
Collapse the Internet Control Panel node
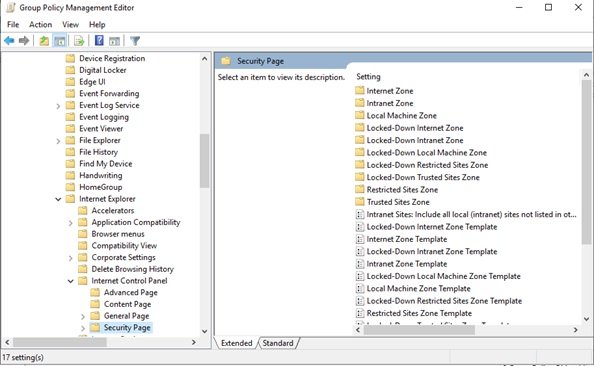[70, 281]
